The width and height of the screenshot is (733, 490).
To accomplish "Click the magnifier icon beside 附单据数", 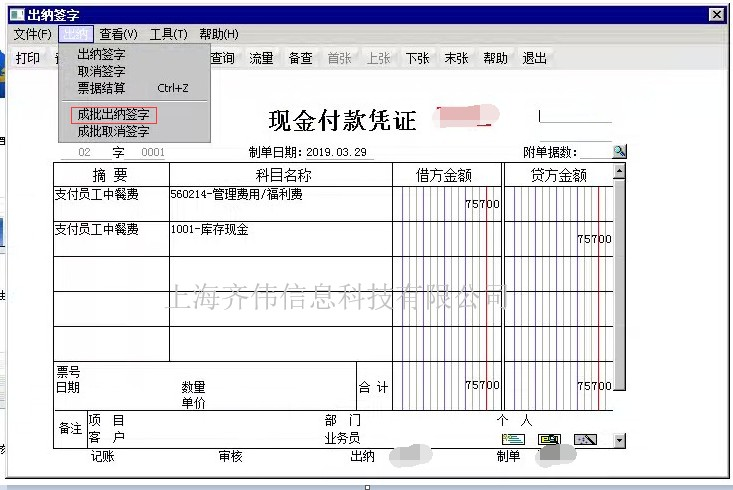I will [x=619, y=151].
